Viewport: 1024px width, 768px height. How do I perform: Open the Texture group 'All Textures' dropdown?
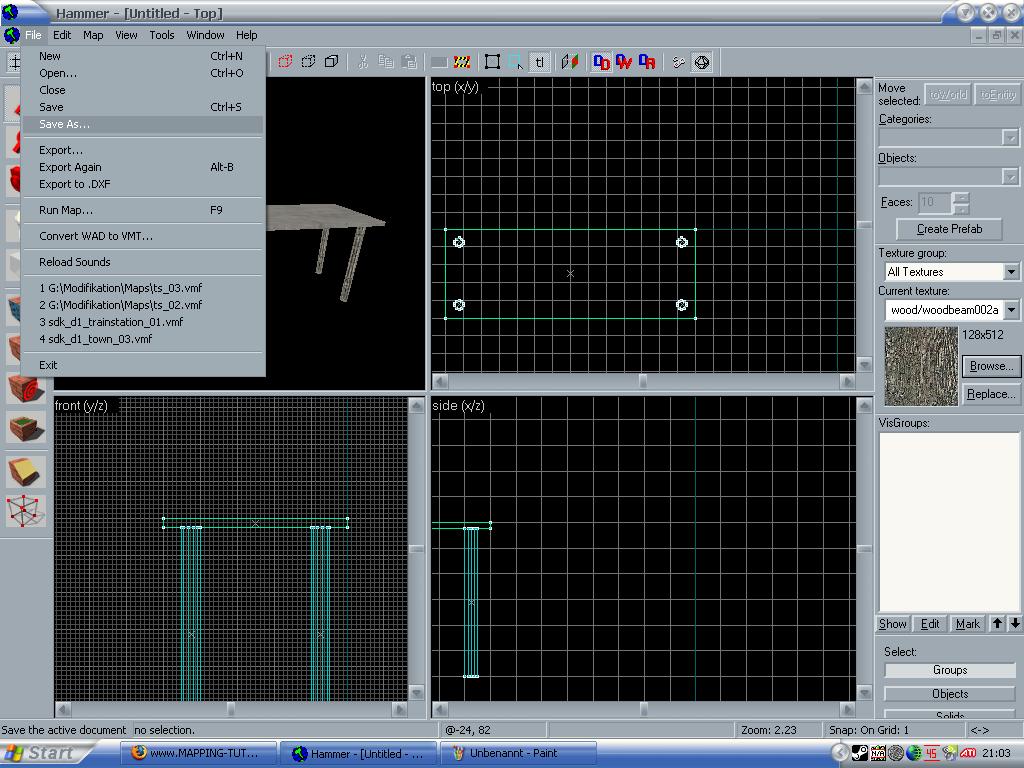tap(1011, 272)
